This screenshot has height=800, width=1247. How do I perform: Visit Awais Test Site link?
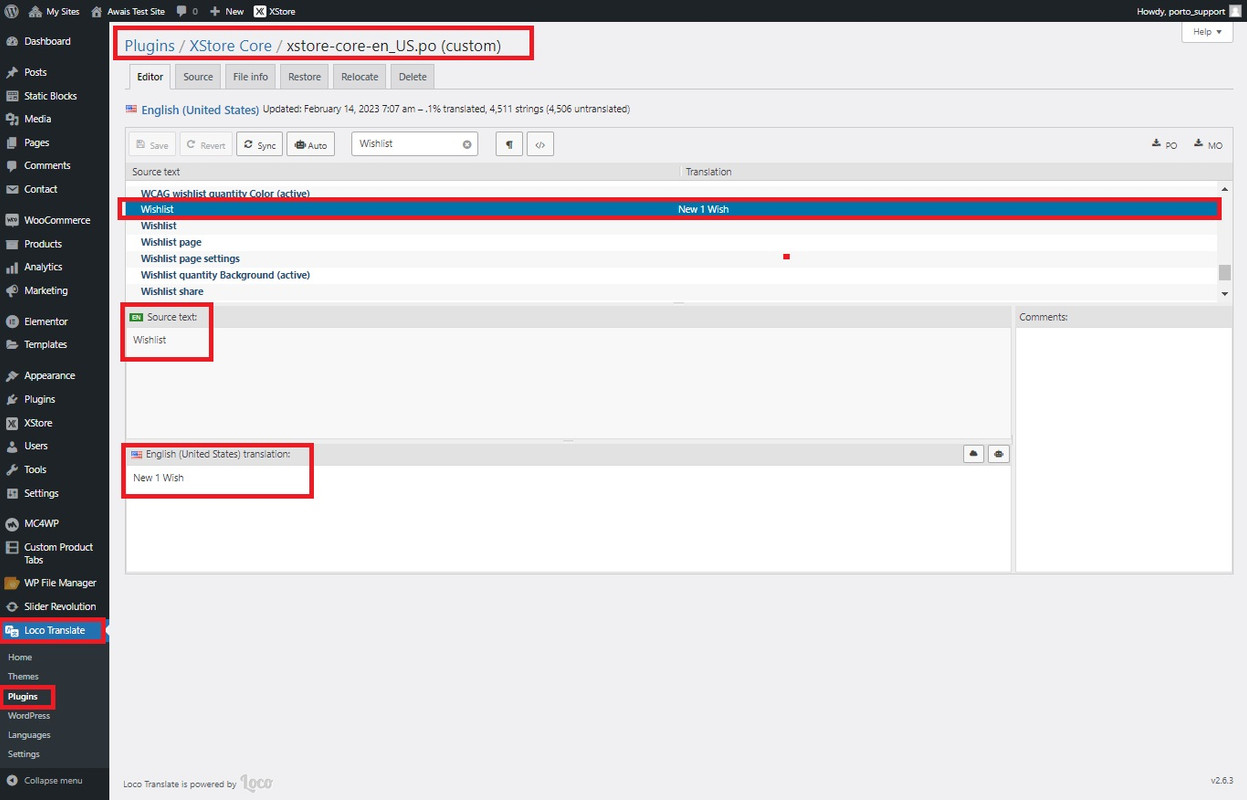[128, 11]
